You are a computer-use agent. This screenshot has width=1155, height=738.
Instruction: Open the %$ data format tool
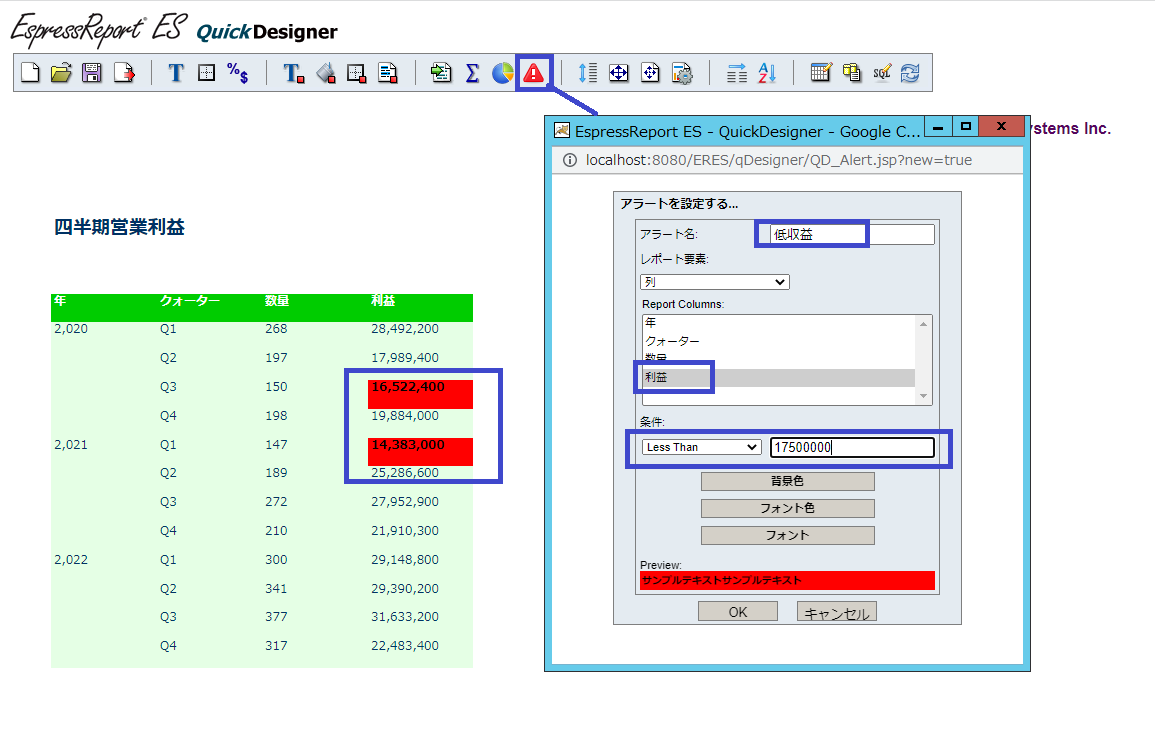coord(237,73)
